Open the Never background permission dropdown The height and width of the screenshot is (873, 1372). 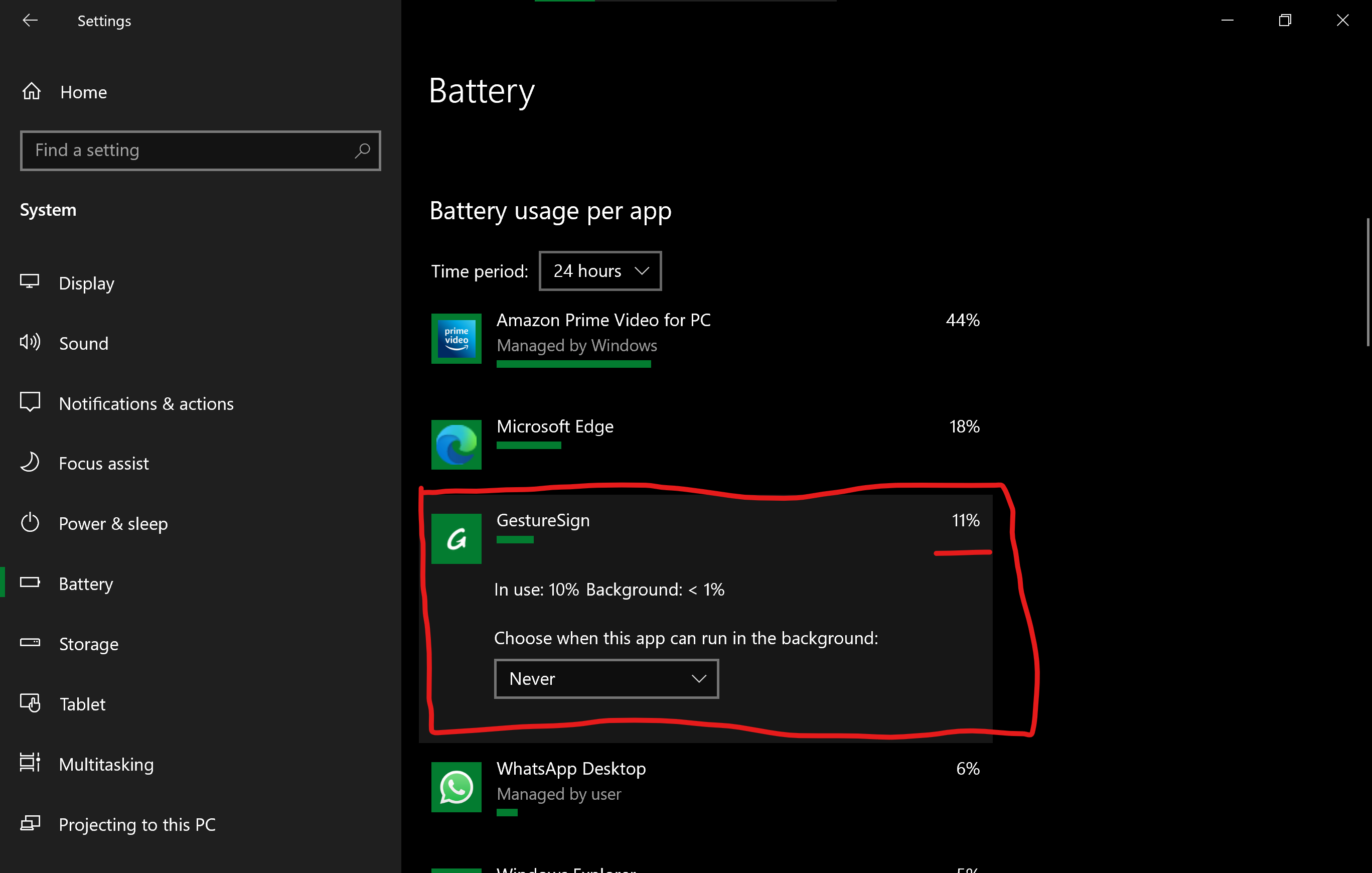tap(606, 679)
